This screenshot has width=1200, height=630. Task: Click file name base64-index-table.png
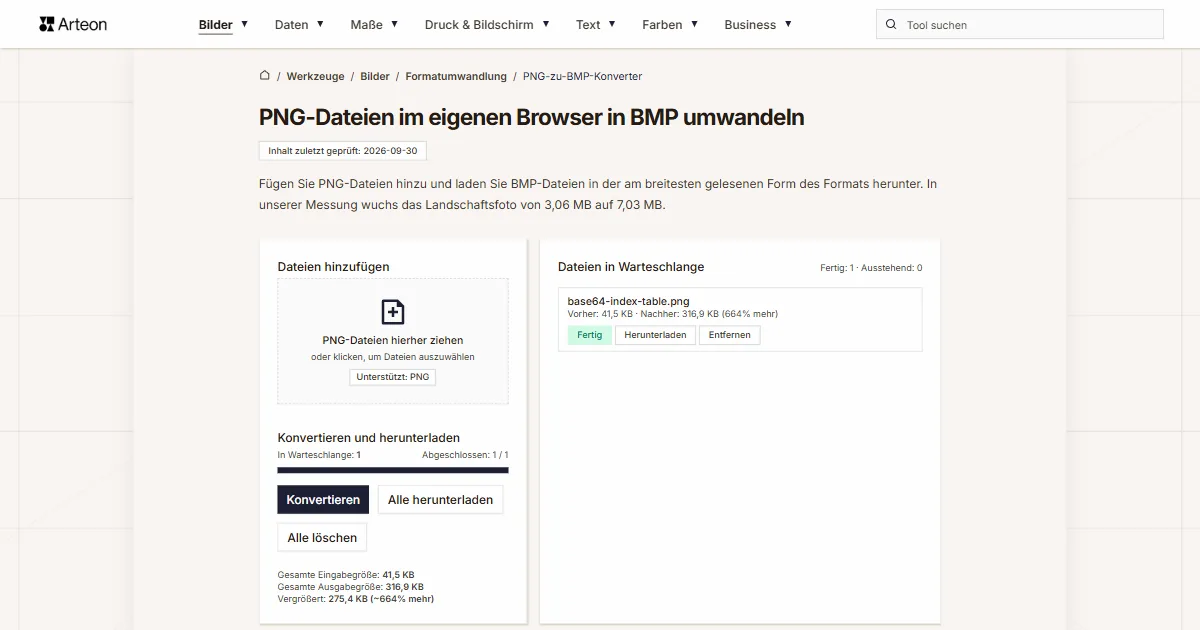(x=628, y=301)
